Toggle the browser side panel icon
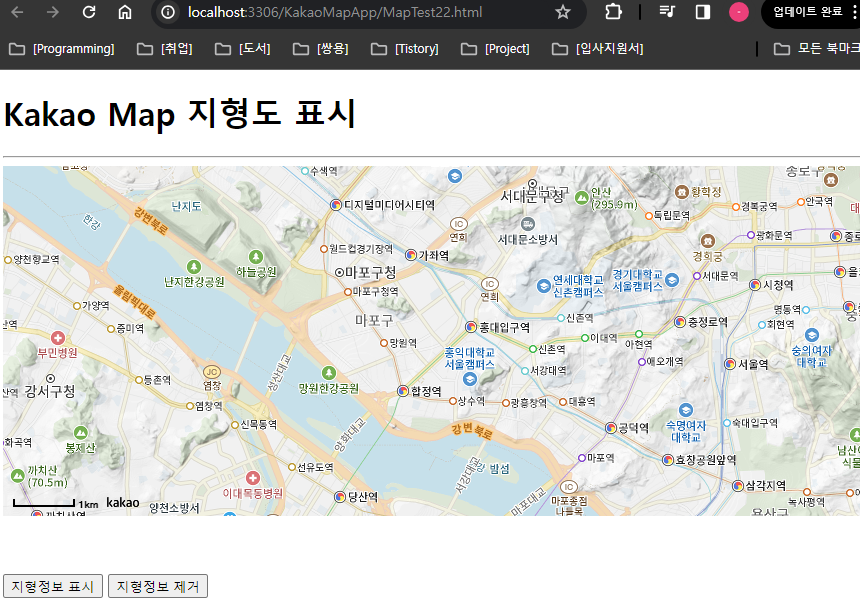The width and height of the screenshot is (860, 616). pos(703,12)
